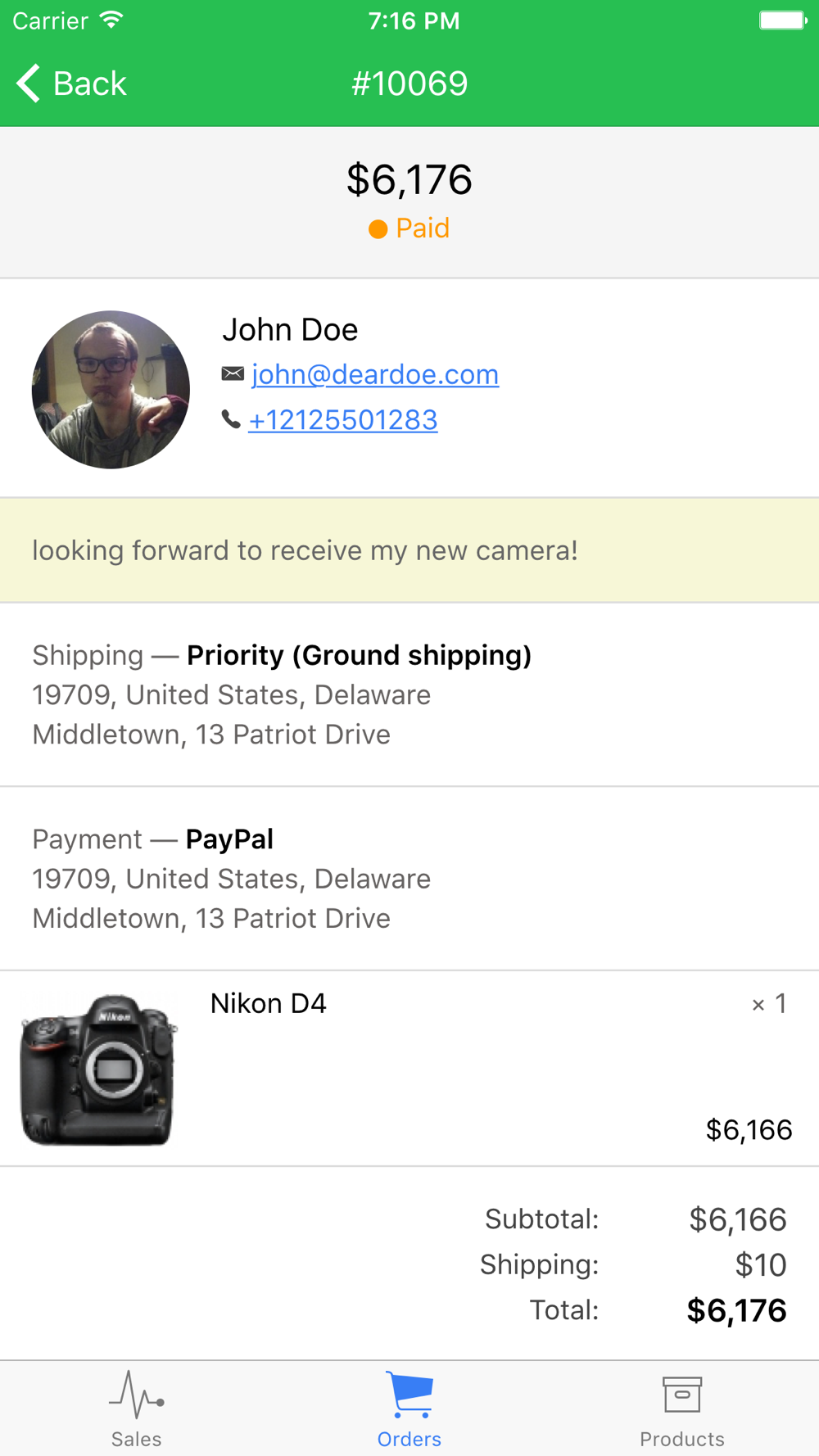Open john@deardoe.com email link

pyautogui.click(x=375, y=374)
